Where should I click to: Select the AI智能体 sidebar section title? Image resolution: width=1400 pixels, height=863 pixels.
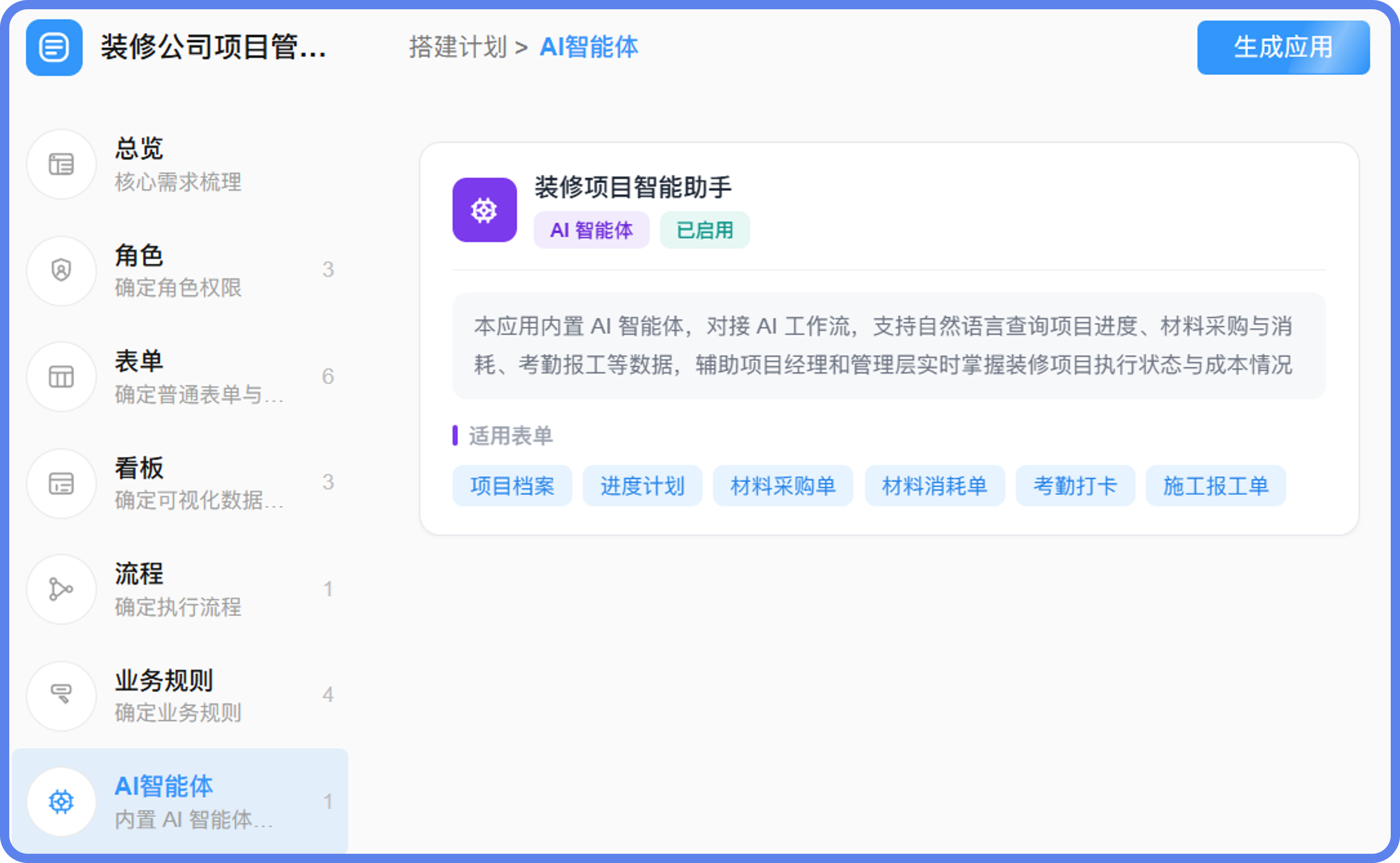163,786
